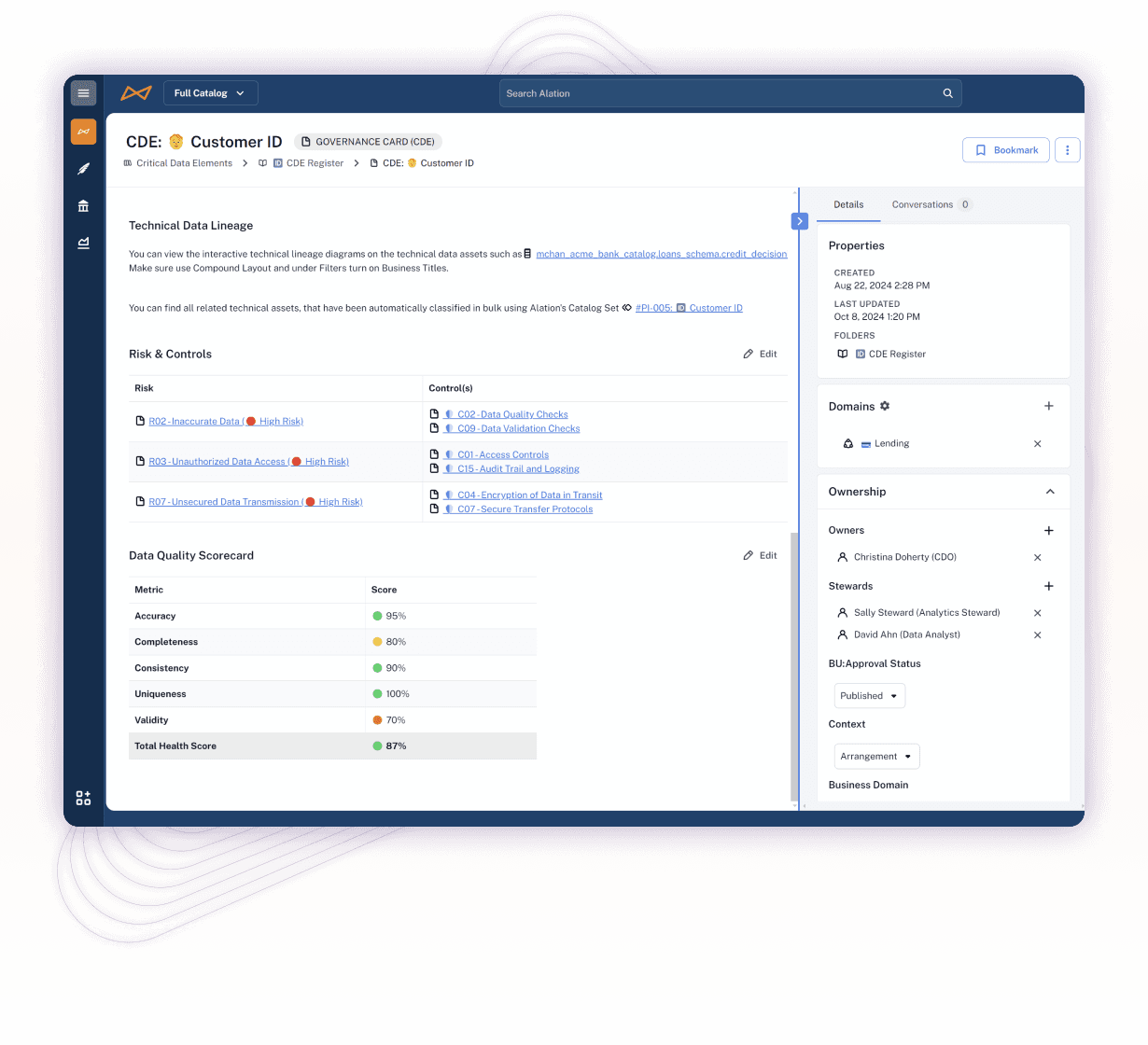Open the Full Catalog dropdown
Screen dimensions: 1148x1045
[210, 93]
